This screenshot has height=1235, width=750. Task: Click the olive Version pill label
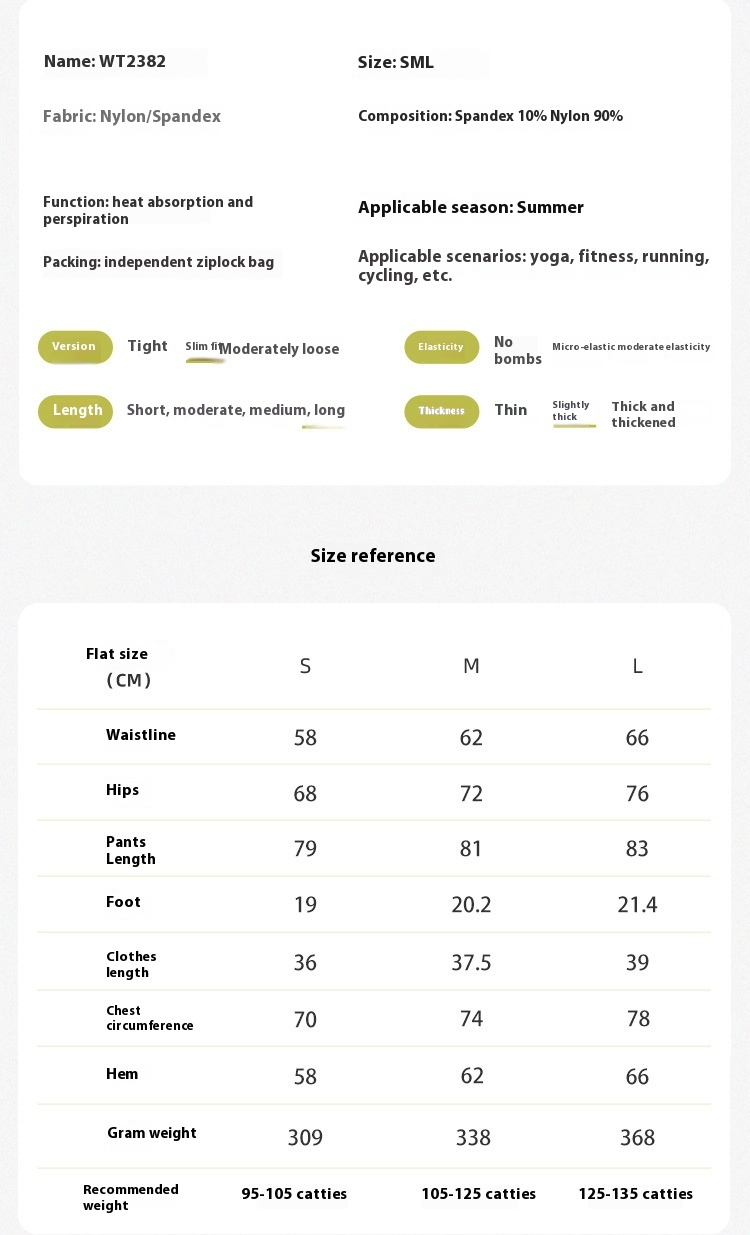point(75,347)
